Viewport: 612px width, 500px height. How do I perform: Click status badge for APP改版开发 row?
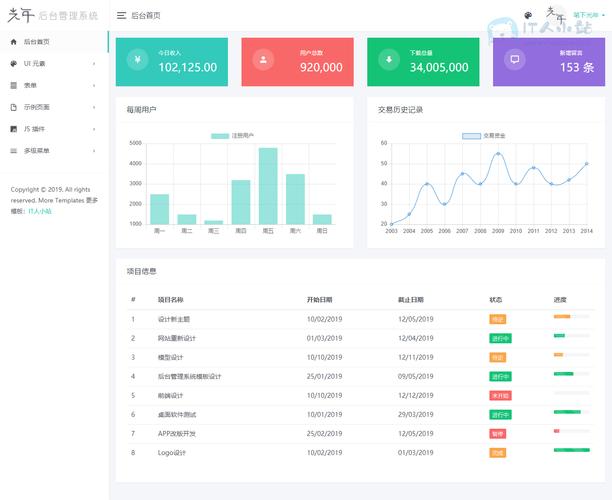pyautogui.click(x=498, y=434)
